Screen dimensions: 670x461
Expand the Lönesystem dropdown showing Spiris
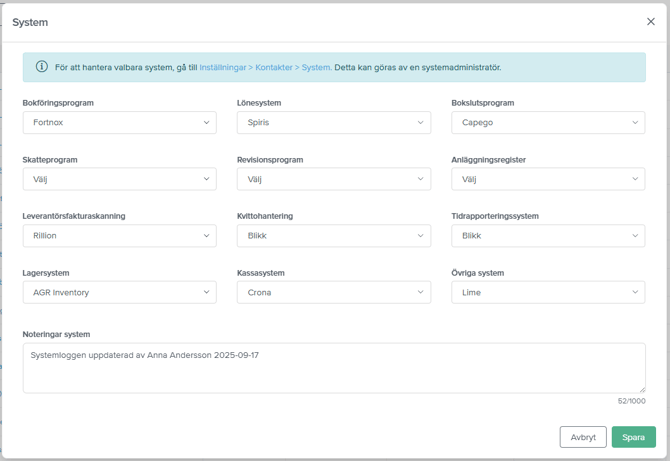coord(333,123)
